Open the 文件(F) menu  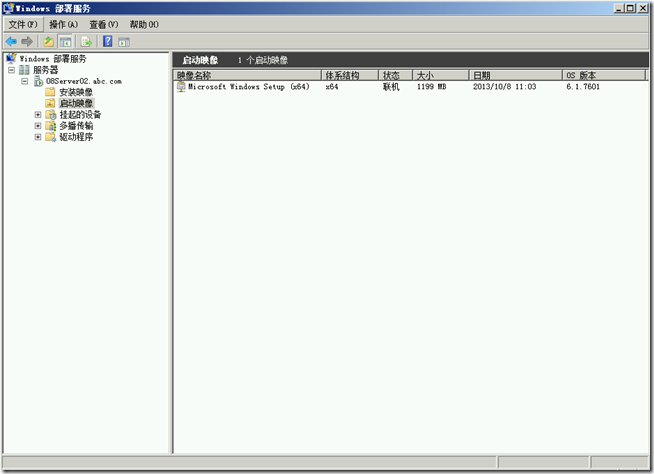pos(23,25)
